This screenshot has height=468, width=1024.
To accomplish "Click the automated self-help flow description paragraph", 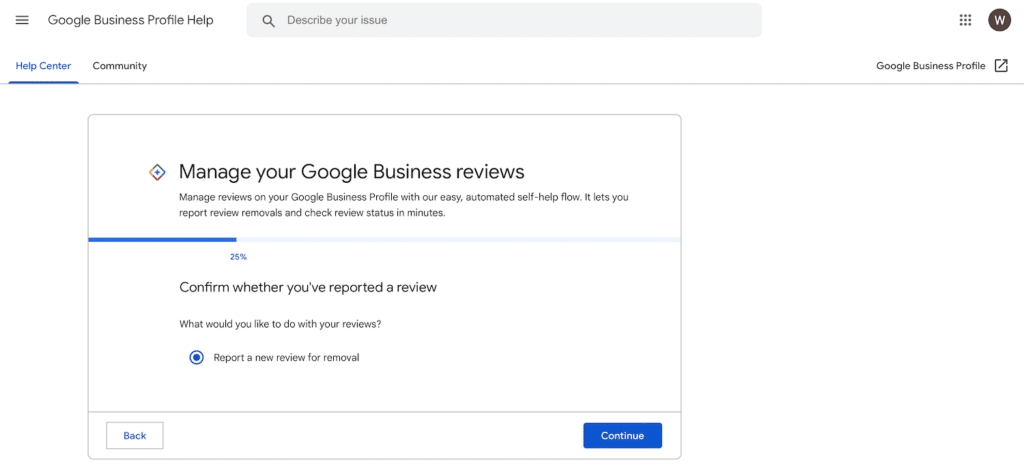I will pyautogui.click(x=404, y=204).
